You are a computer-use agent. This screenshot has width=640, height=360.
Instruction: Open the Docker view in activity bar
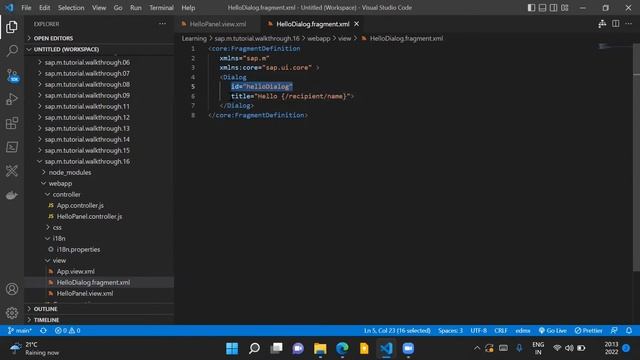(x=12, y=195)
